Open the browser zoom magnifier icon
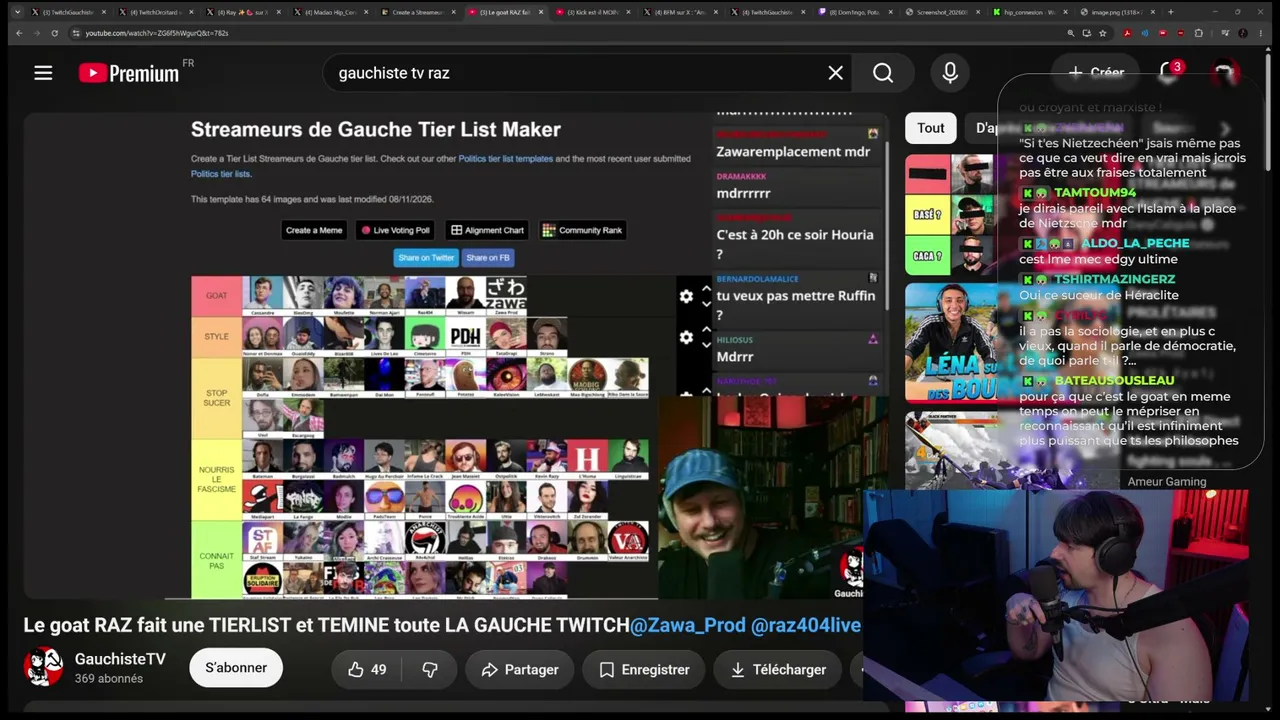 [x=1071, y=33]
